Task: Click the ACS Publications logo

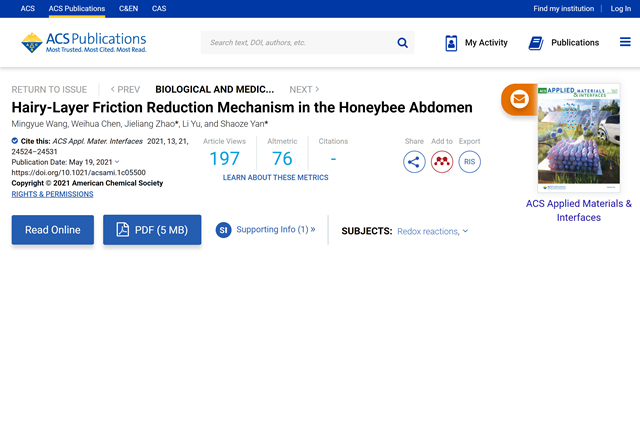Action: point(83,43)
